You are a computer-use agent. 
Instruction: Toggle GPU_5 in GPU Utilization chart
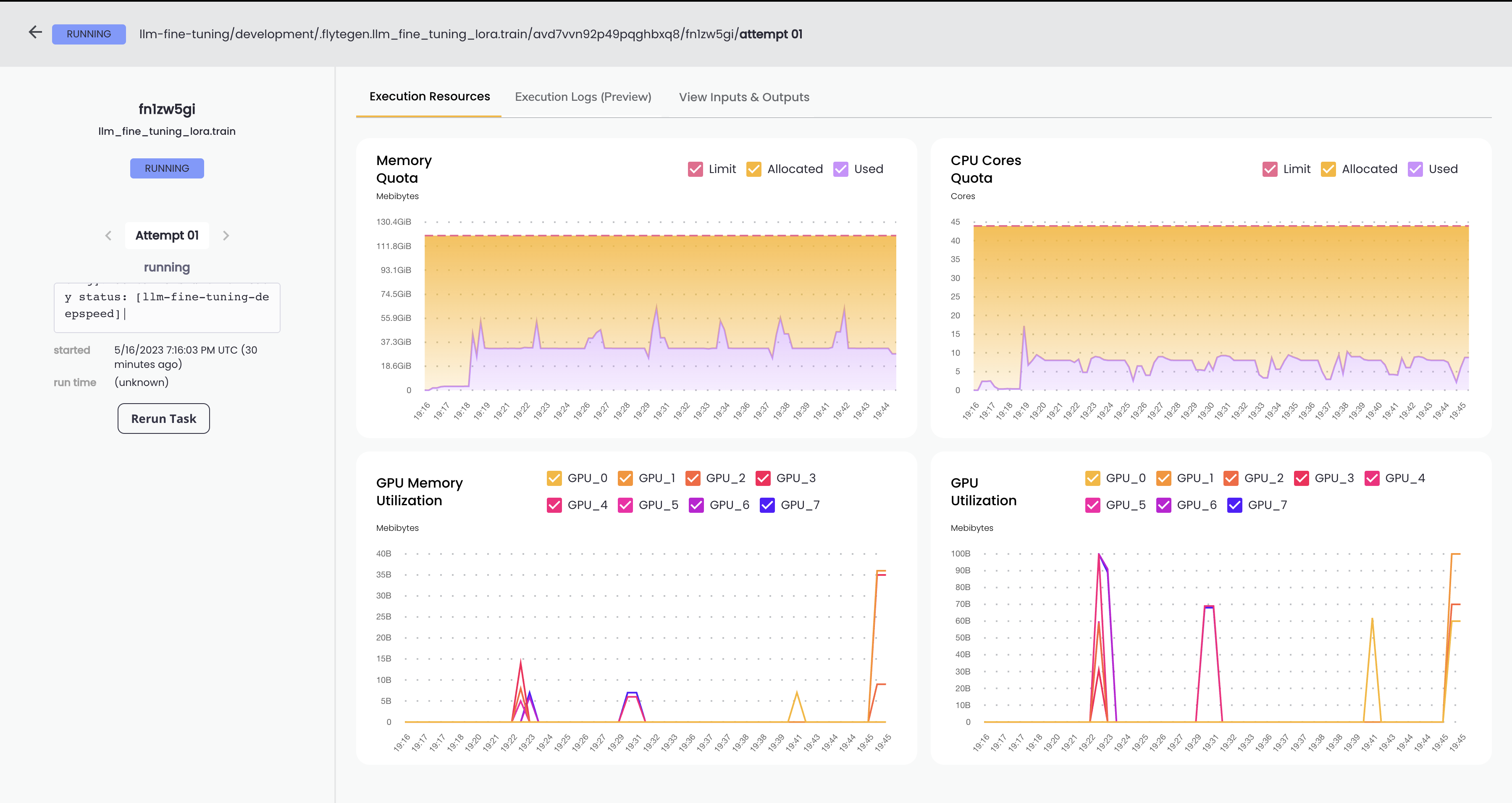click(1092, 505)
